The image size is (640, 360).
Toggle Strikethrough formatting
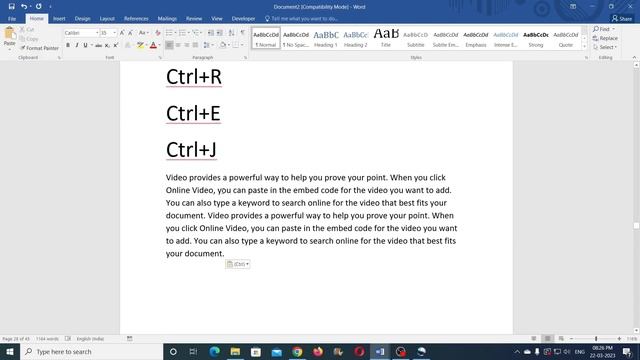(x=98, y=45)
